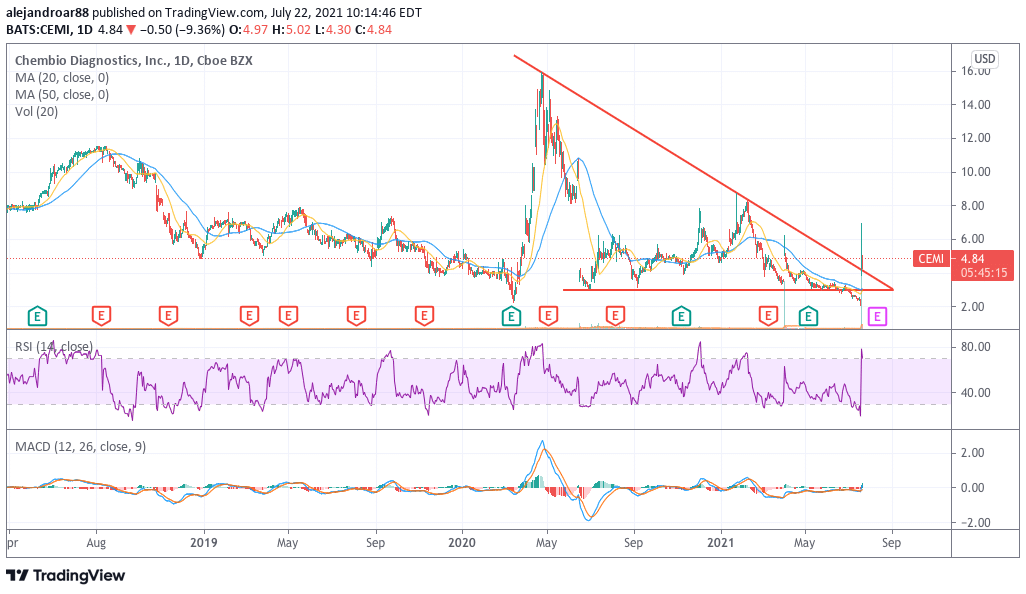This screenshot has width=1026, height=594.
Task: Click the MACD (12, 26, close, 9) legend
Action: click(x=80, y=447)
